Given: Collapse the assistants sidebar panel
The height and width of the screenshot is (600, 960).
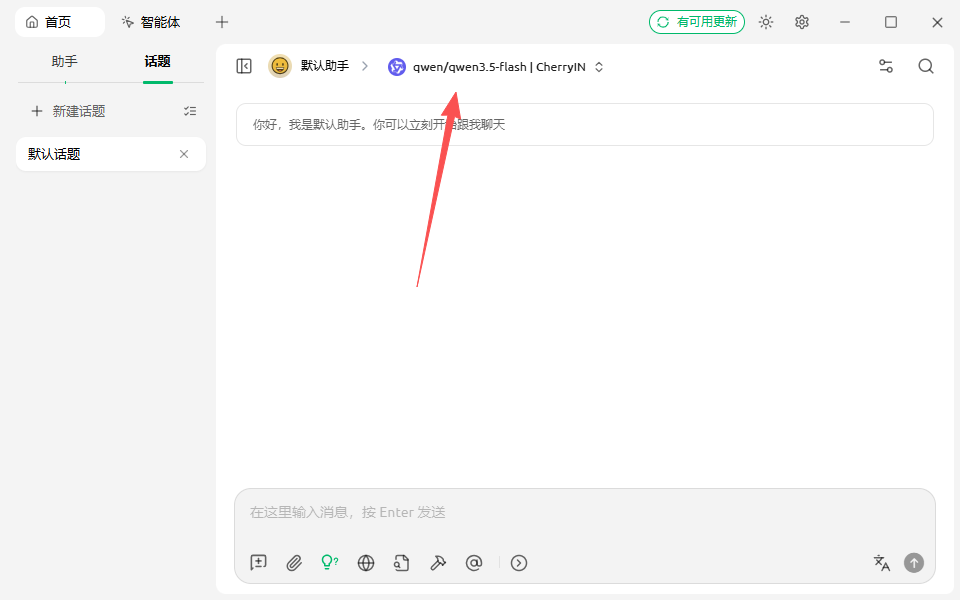Looking at the screenshot, I should coord(243,66).
